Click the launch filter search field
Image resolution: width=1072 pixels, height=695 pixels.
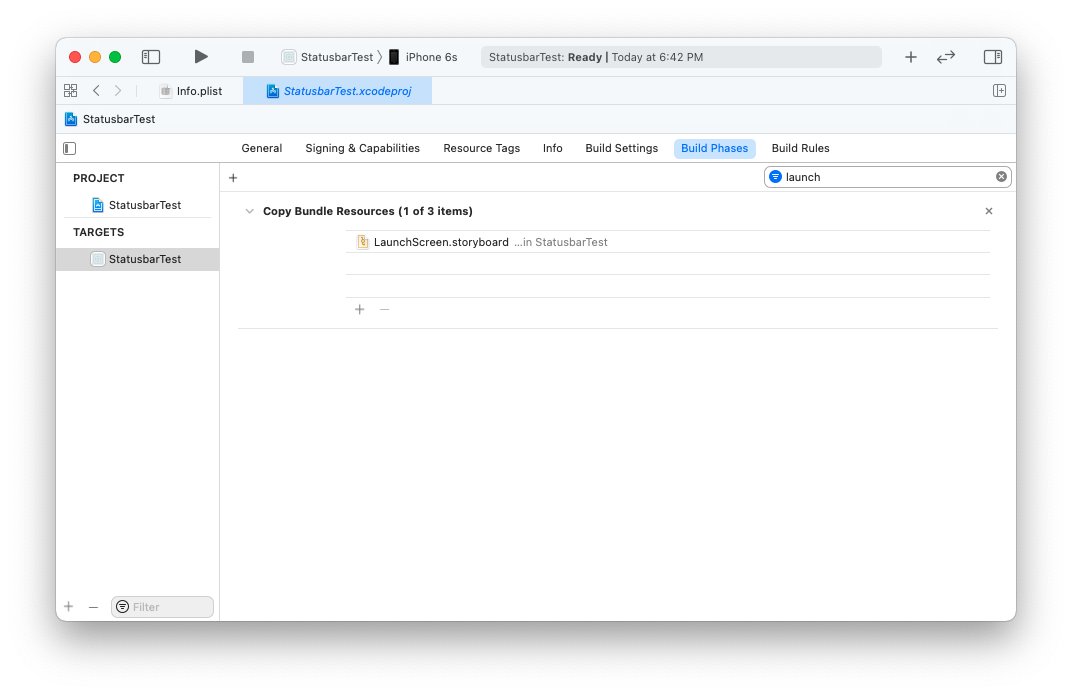tap(887, 177)
